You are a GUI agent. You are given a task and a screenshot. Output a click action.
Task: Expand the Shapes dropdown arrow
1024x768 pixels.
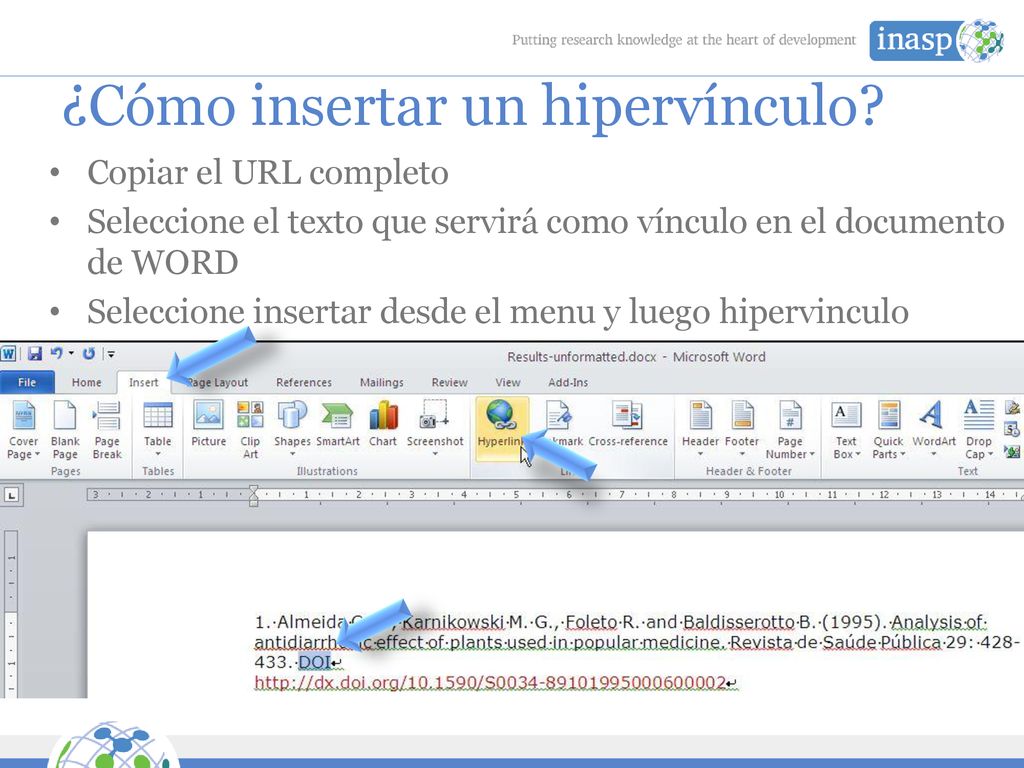pyautogui.click(x=292, y=455)
